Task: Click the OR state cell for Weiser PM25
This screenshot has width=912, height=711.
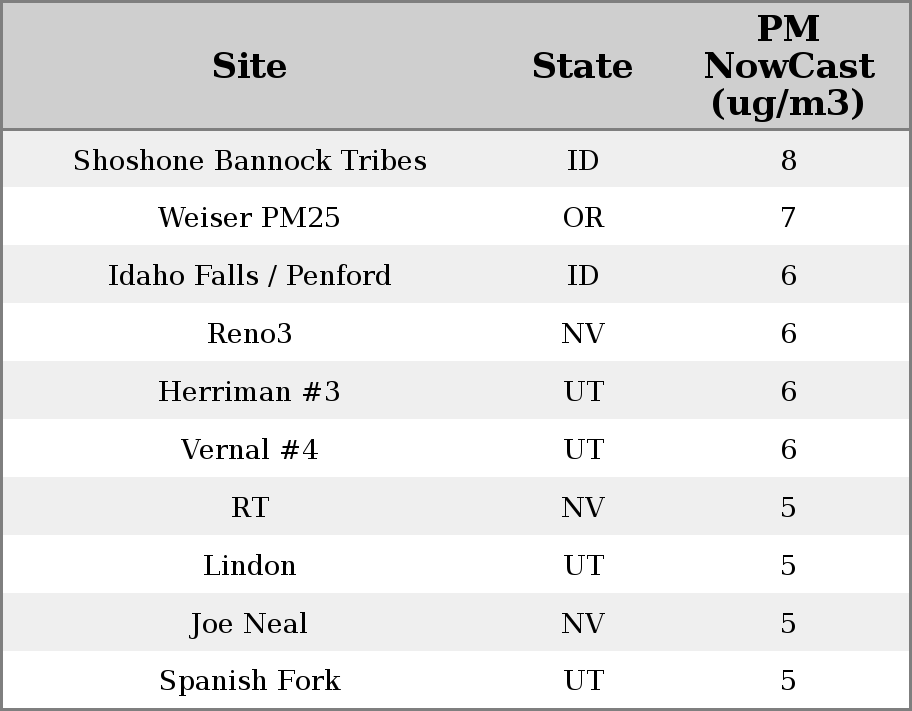Action: click(x=583, y=218)
